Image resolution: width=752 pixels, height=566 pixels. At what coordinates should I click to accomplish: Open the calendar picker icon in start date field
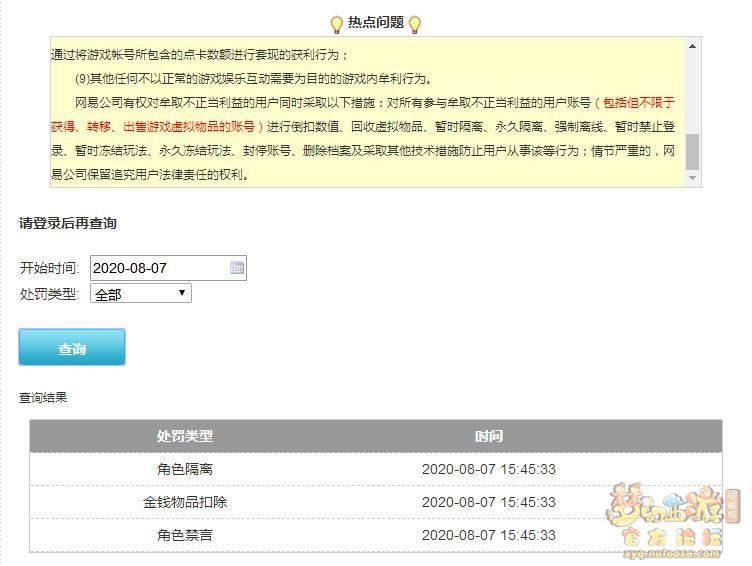(x=237, y=268)
